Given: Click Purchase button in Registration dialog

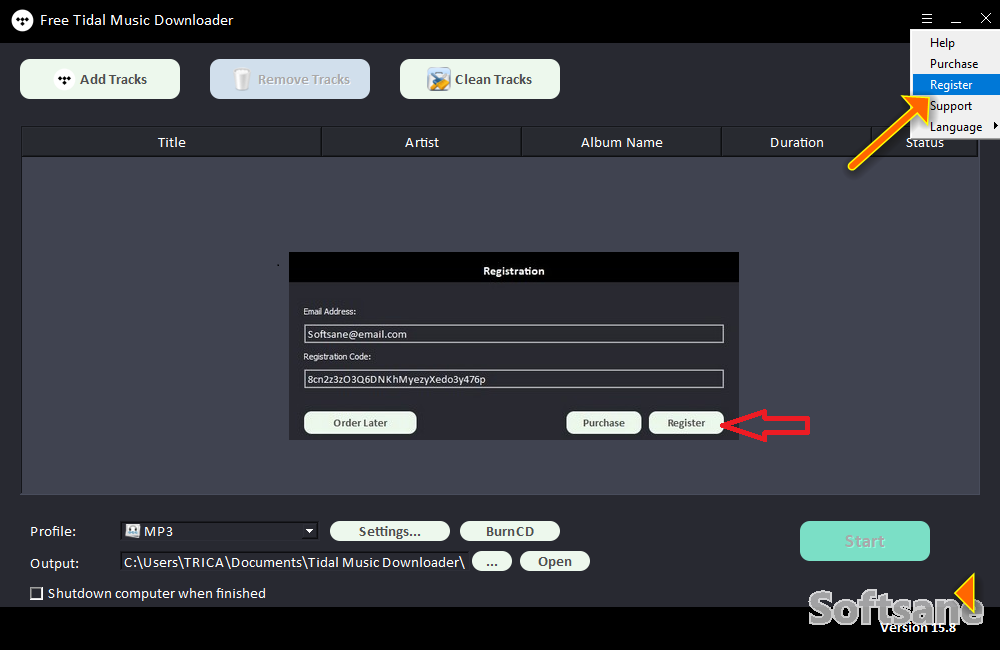Looking at the screenshot, I should pos(603,423).
